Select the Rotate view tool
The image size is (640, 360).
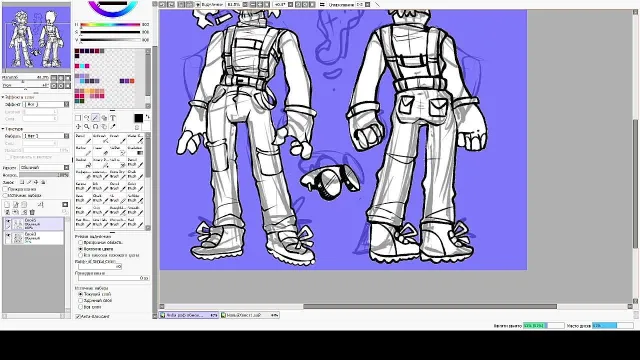(x=96, y=127)
